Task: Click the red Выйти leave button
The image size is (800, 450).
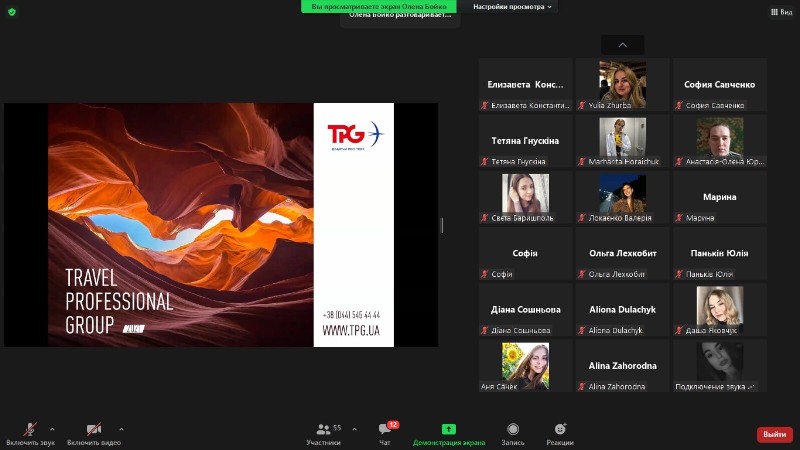Action: (x=774, y=434)
